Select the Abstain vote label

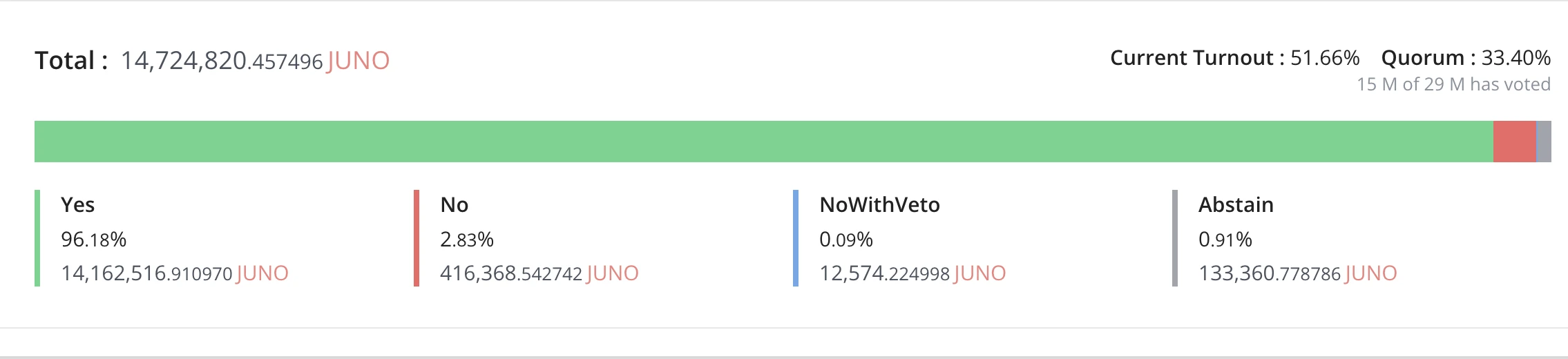pos(1236,204)
